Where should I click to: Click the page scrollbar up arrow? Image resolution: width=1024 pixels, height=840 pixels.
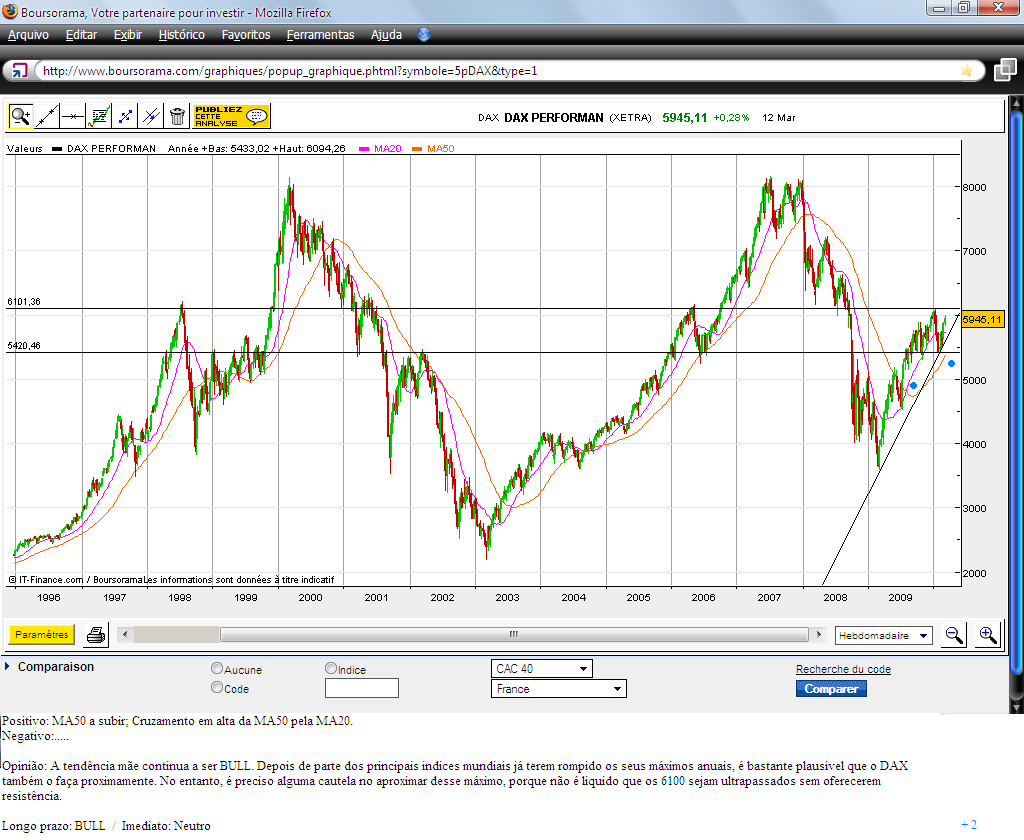coord(1016,102)
